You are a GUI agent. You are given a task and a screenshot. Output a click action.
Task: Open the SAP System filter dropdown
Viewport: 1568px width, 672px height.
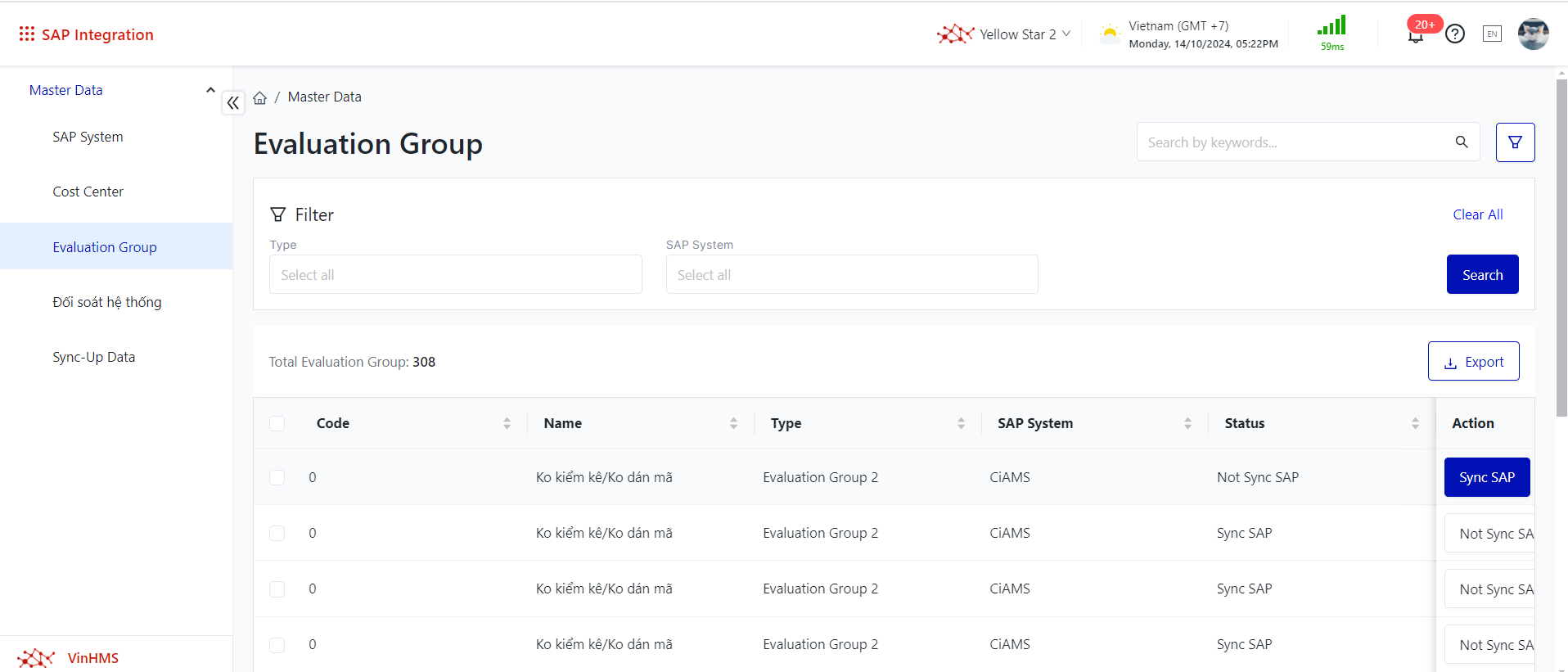click(x=851, y=275)
